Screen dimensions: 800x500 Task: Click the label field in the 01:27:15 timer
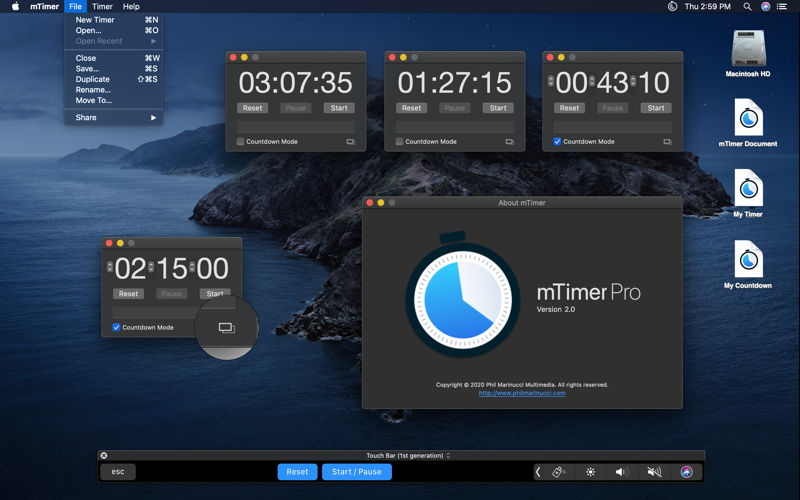click(x=455, y=127)
